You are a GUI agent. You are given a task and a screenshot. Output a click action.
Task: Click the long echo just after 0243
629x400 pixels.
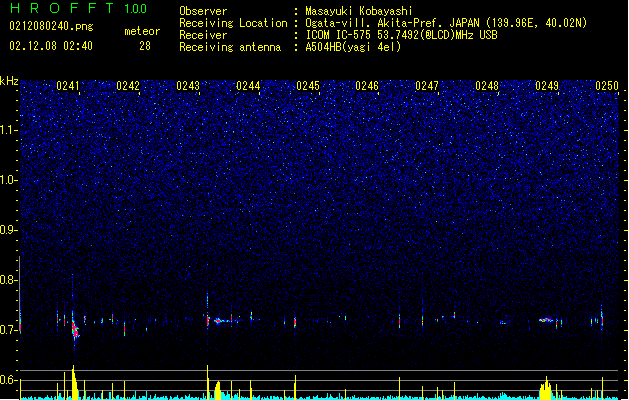[223, 321]
